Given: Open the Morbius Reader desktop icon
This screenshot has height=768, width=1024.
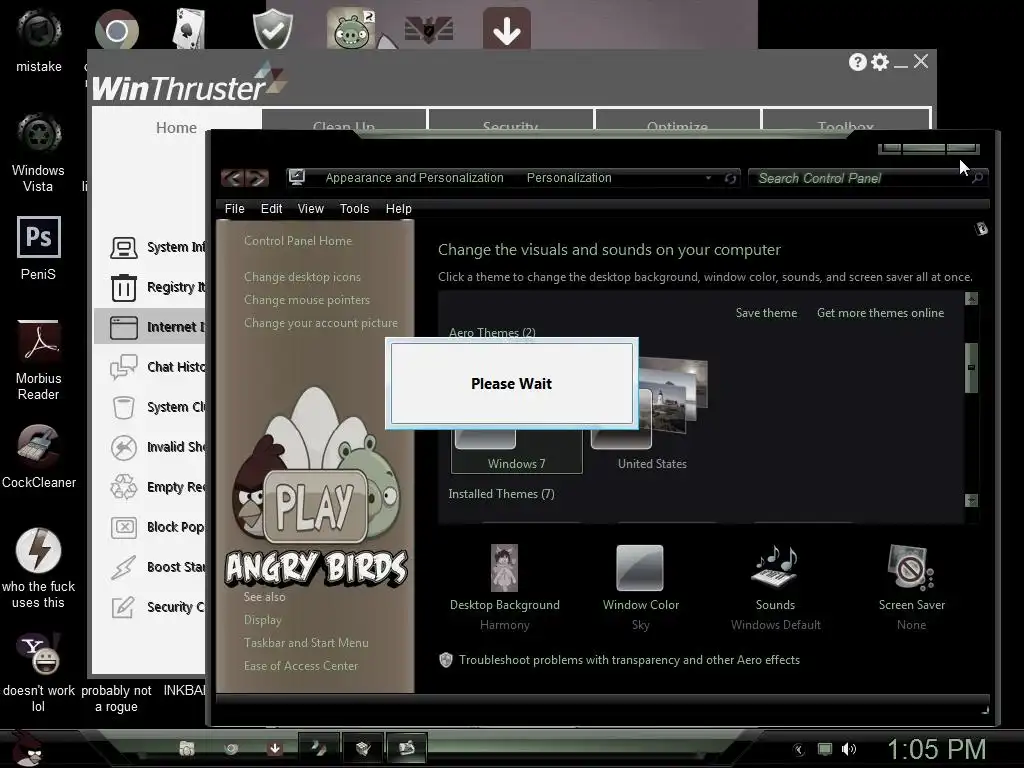Looking at the screenshot, I should point(39,342).
